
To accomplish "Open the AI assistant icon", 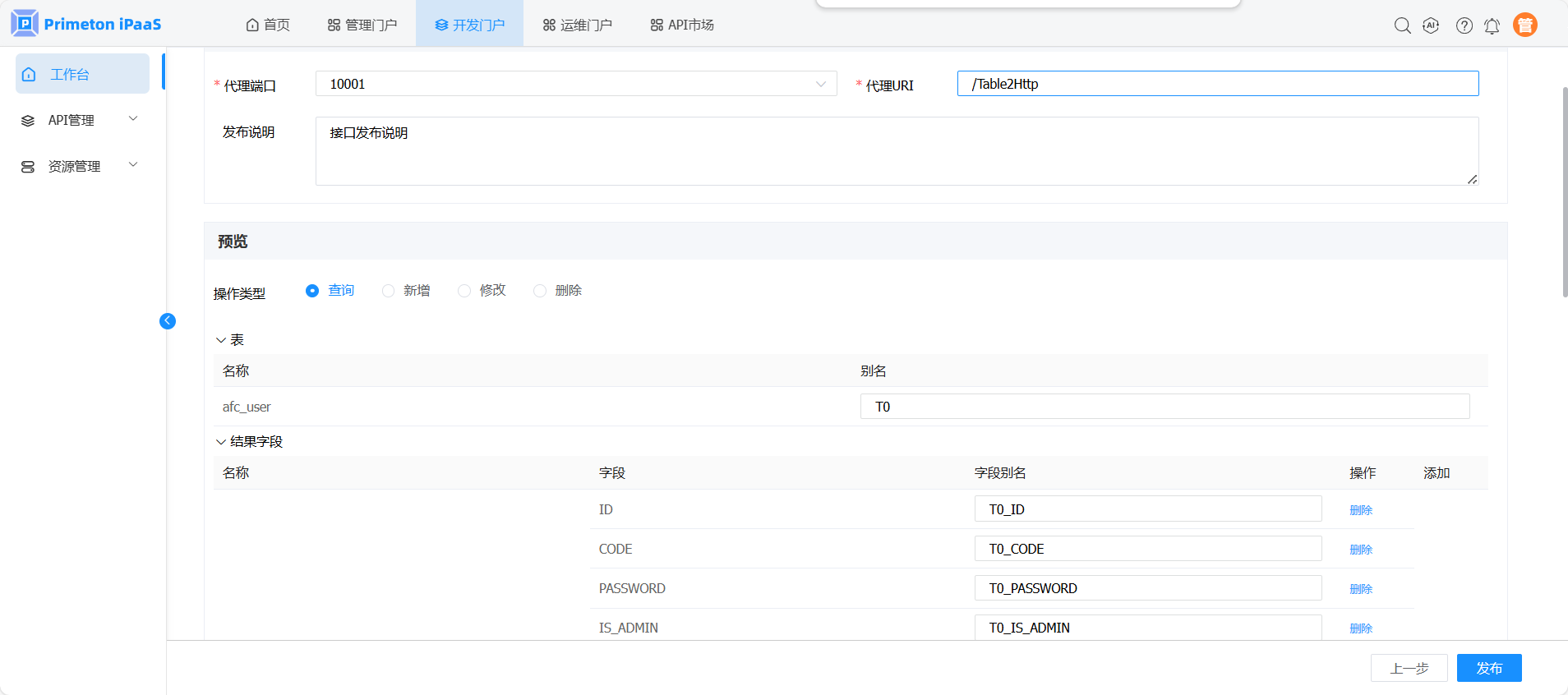I will point(1431,25).
